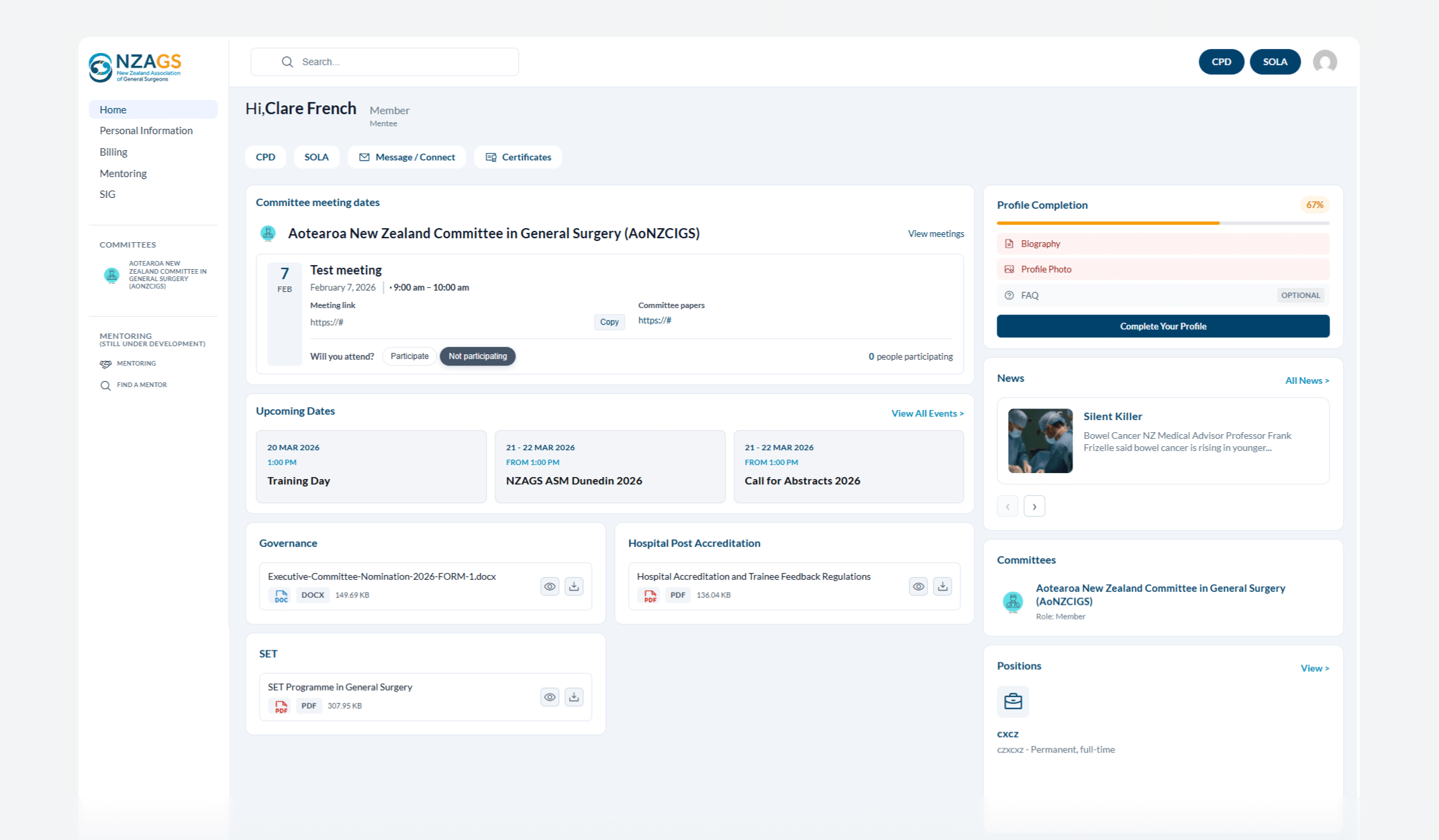Open CPD tab below greeting
Screen dimensions: 1439x840
point(266,157)
